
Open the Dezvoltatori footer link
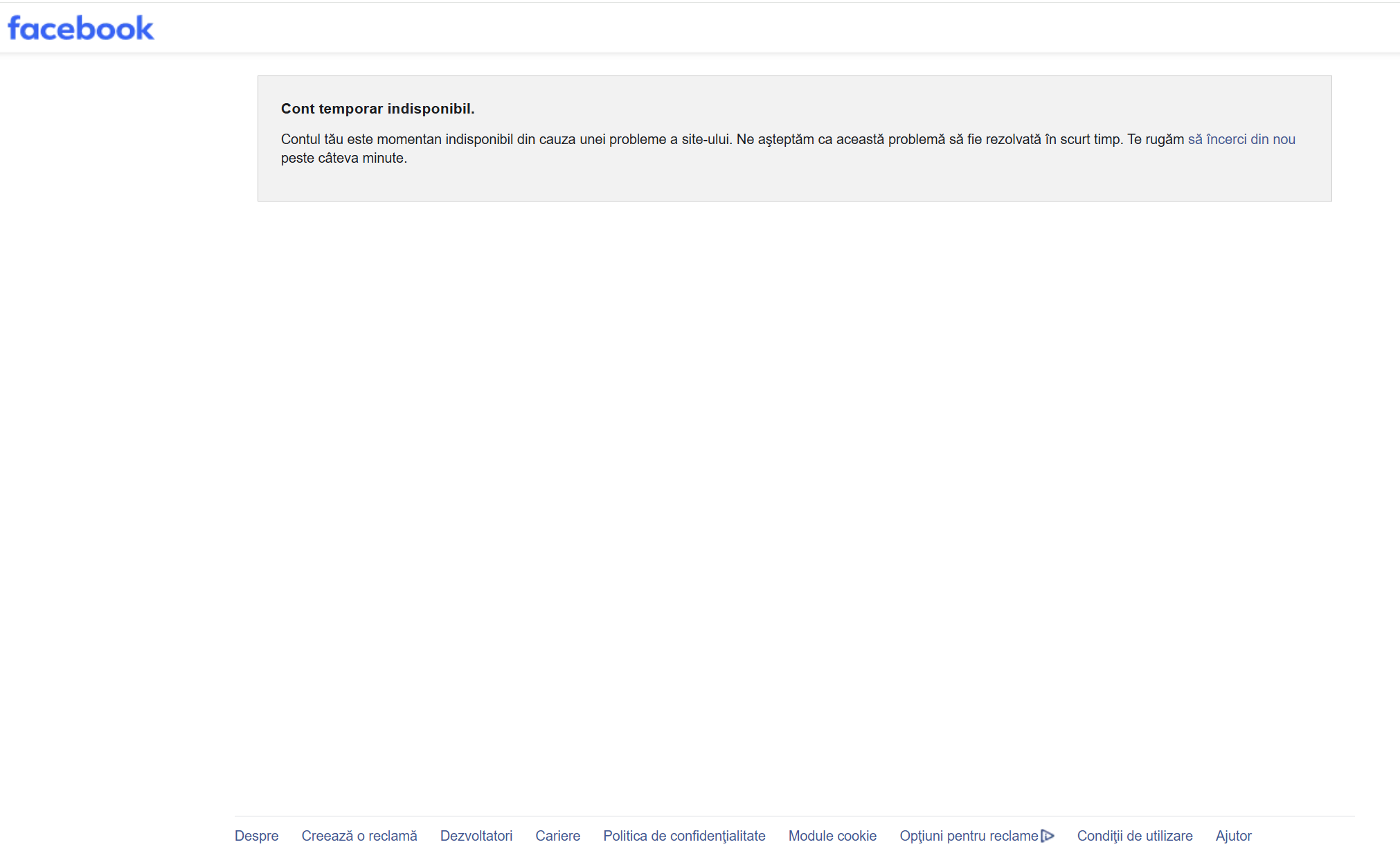476,836
